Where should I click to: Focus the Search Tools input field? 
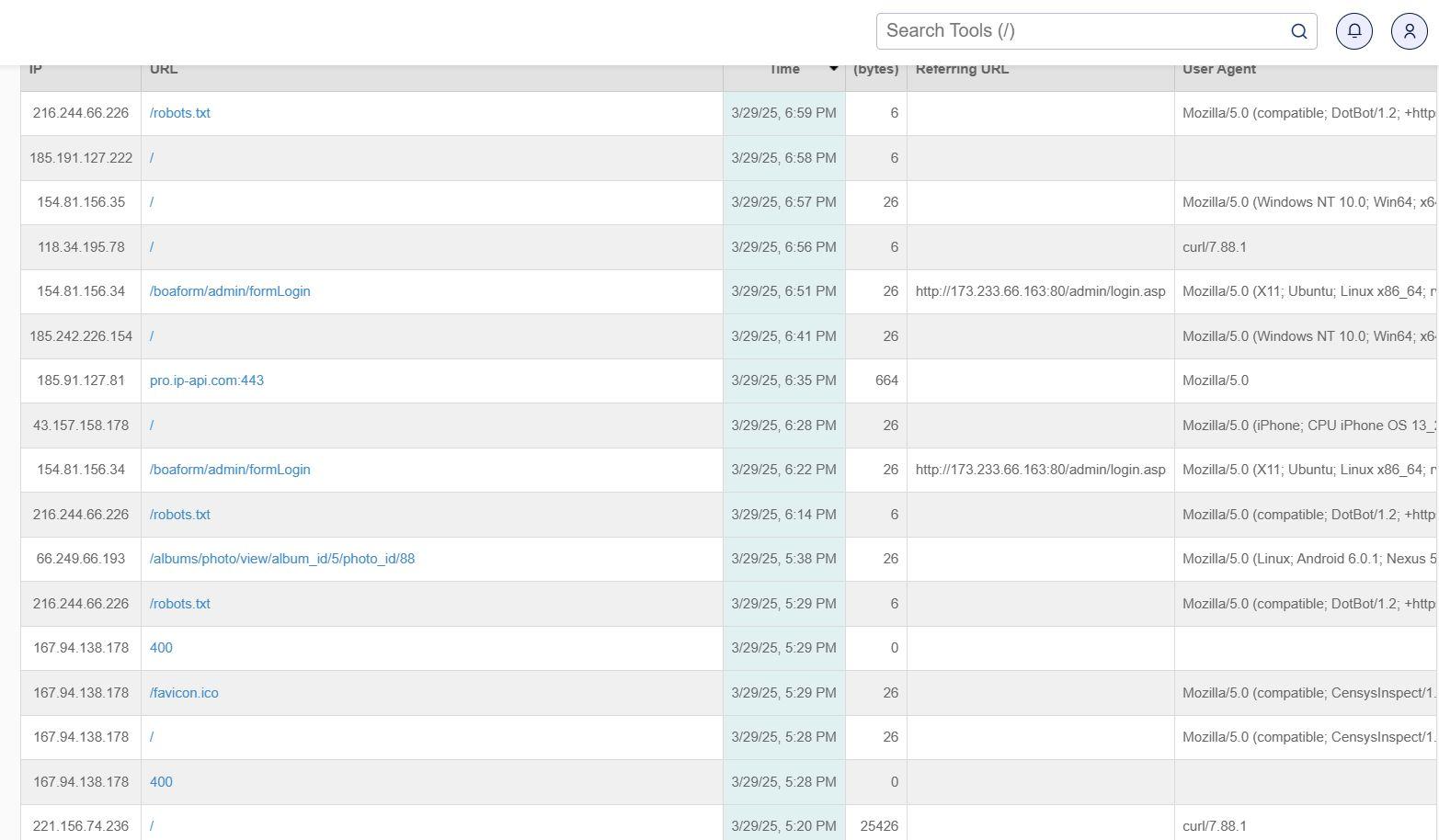pos(1080,31)
